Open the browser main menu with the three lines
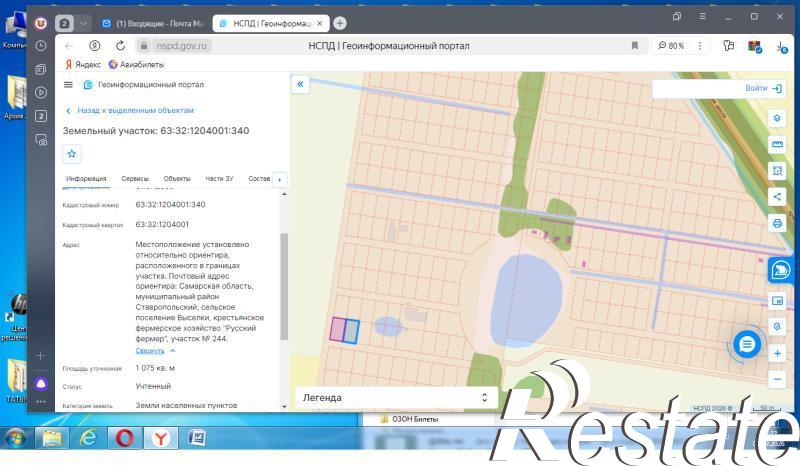This screenshot has width=800, height=466. 703,16
